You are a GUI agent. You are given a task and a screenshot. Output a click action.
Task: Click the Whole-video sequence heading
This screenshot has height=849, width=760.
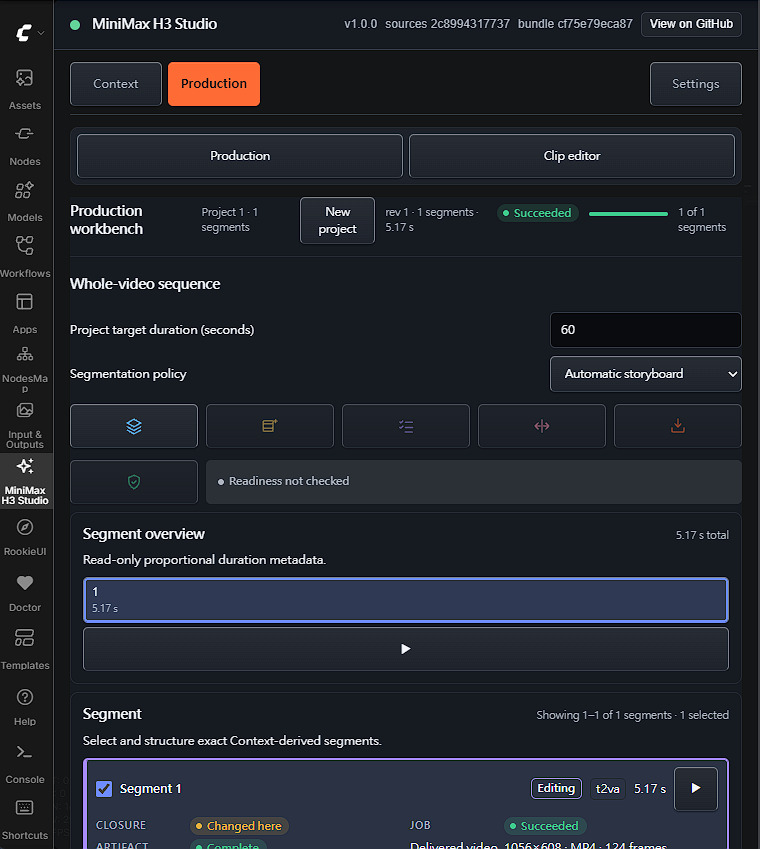[x=145, y=284]
